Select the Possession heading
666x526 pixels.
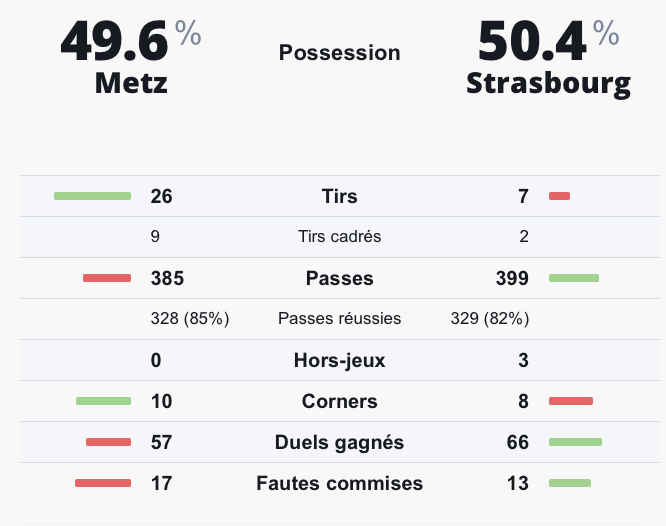(x=339, y=53)
